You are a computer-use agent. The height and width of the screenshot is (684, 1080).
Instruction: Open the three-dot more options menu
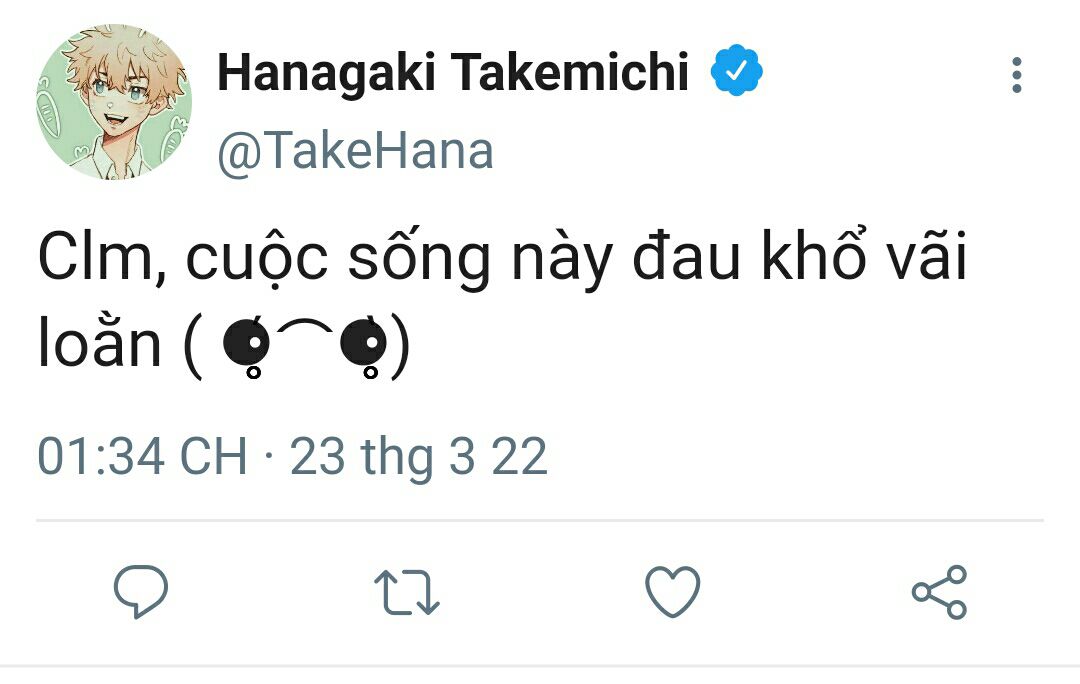(x=1017, y=75)
